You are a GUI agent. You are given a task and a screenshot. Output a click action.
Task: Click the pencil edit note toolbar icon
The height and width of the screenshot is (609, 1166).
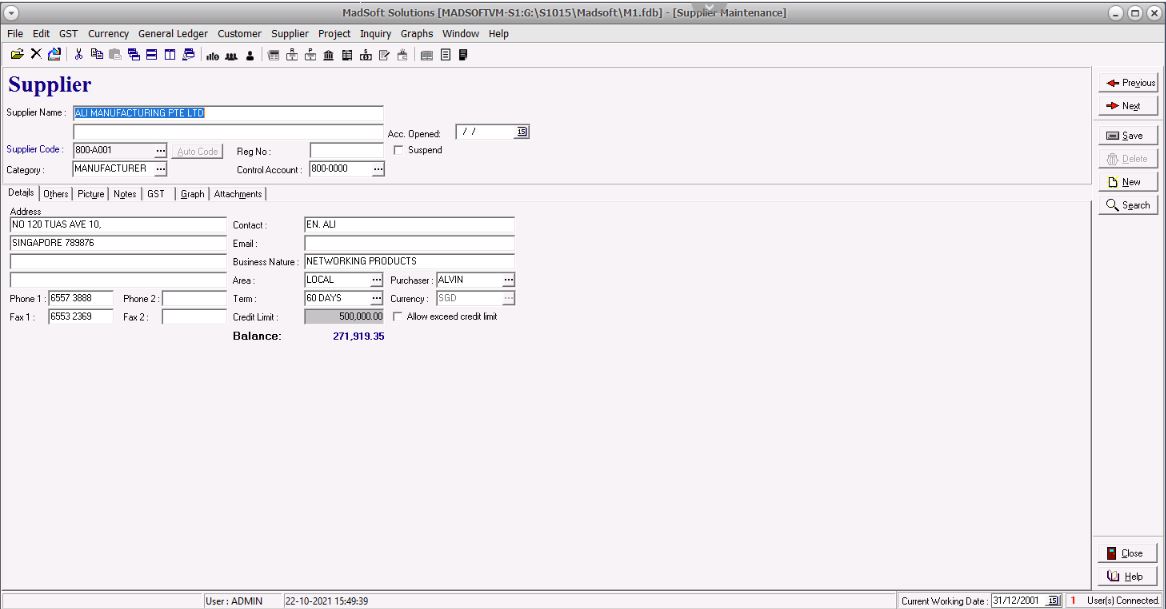[384, 55]
